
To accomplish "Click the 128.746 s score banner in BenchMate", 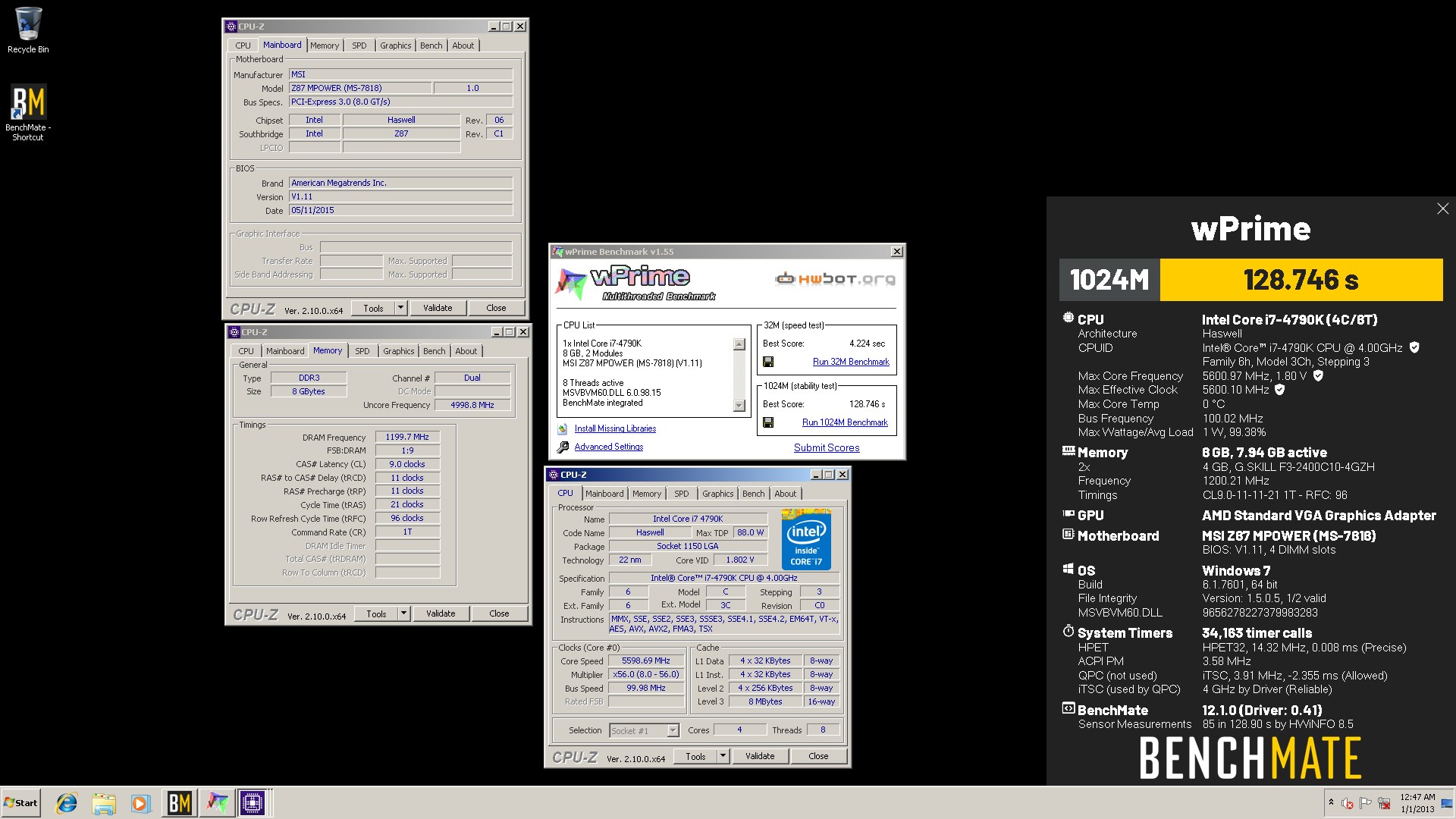I will (1301, 280).
